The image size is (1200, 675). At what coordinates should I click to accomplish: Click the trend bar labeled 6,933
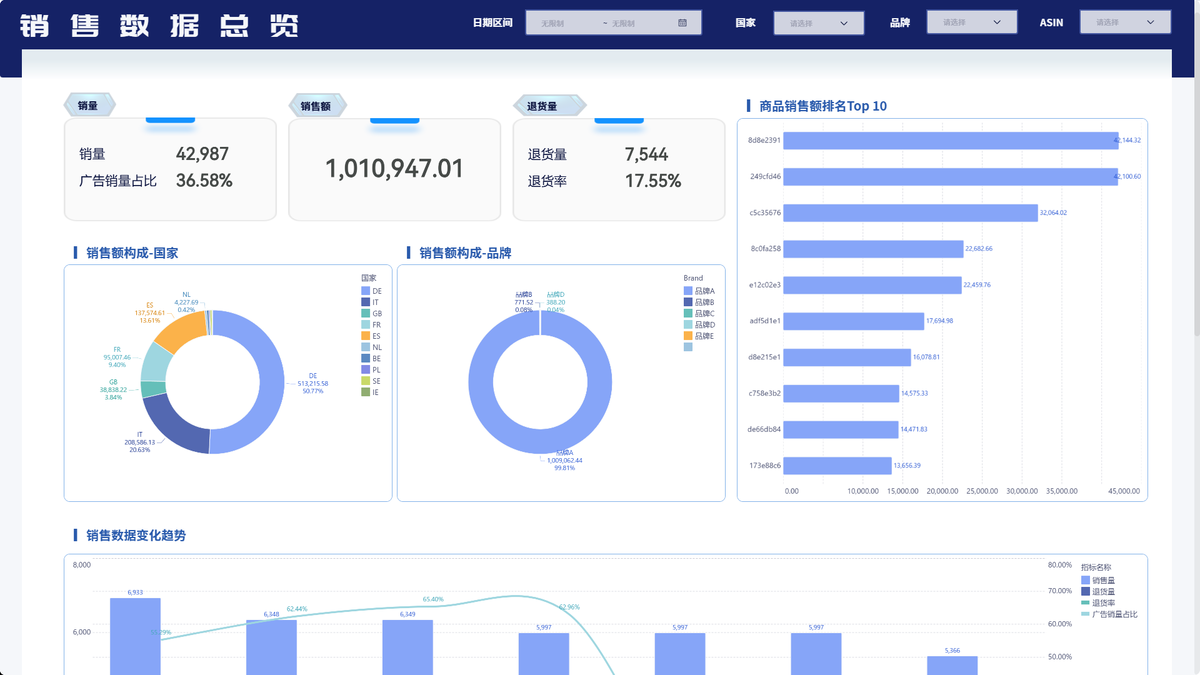(x=135, y=636)
